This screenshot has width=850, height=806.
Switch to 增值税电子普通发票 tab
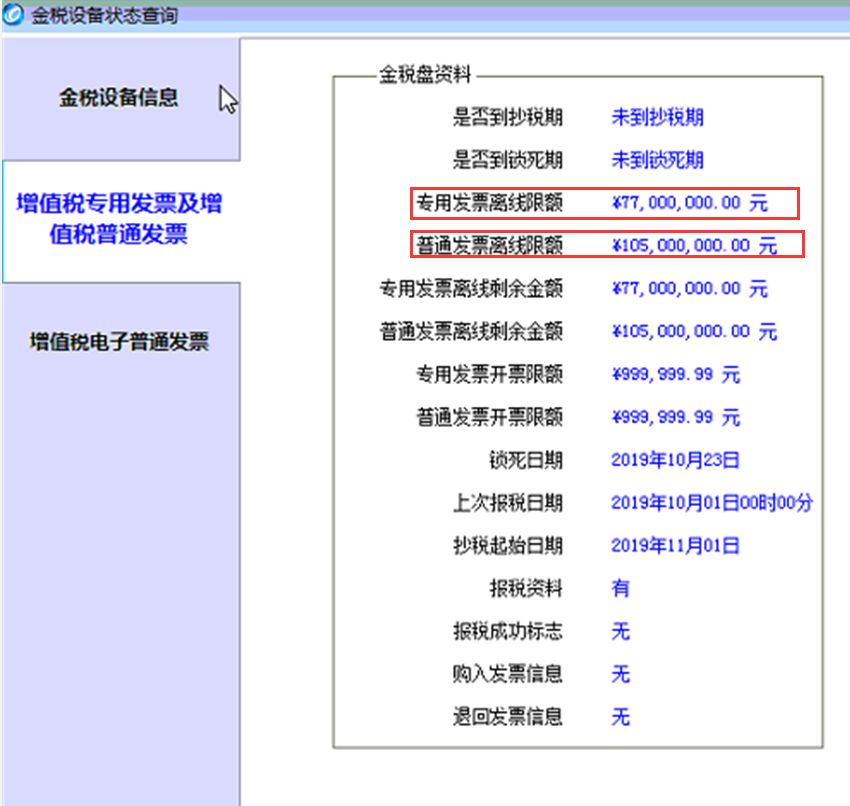point(121,342)
